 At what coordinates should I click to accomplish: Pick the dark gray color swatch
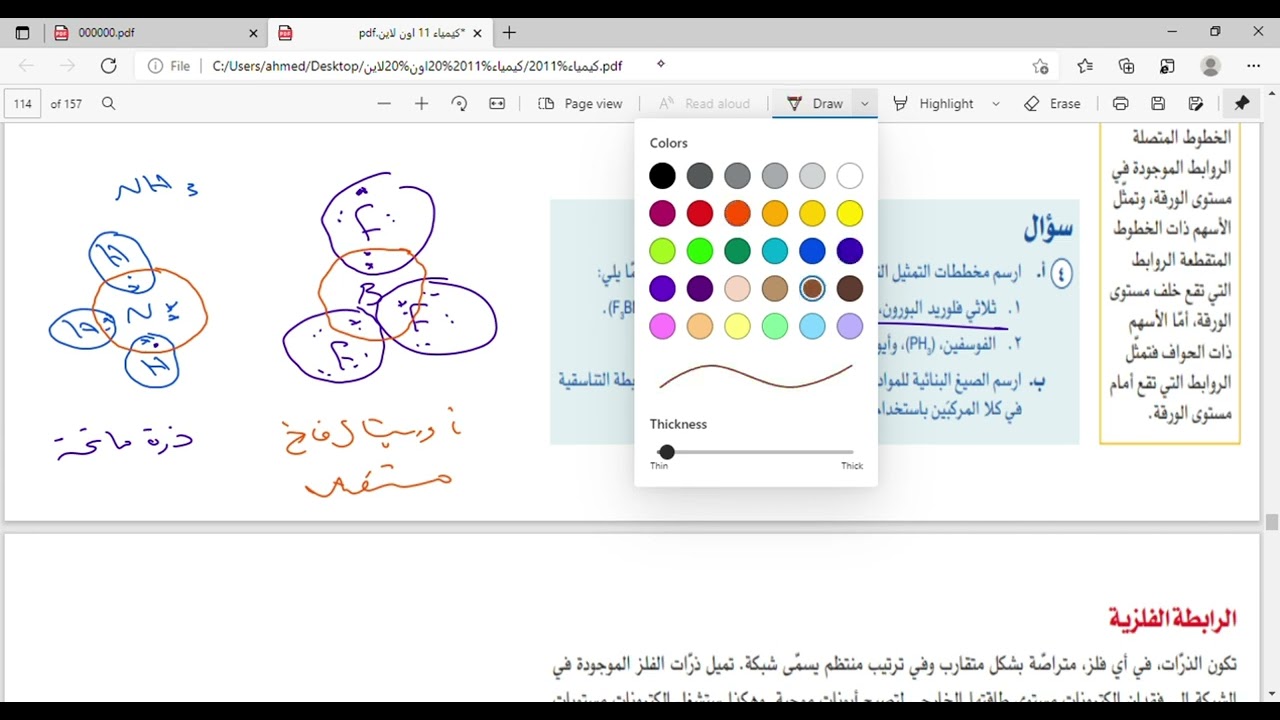700,176
